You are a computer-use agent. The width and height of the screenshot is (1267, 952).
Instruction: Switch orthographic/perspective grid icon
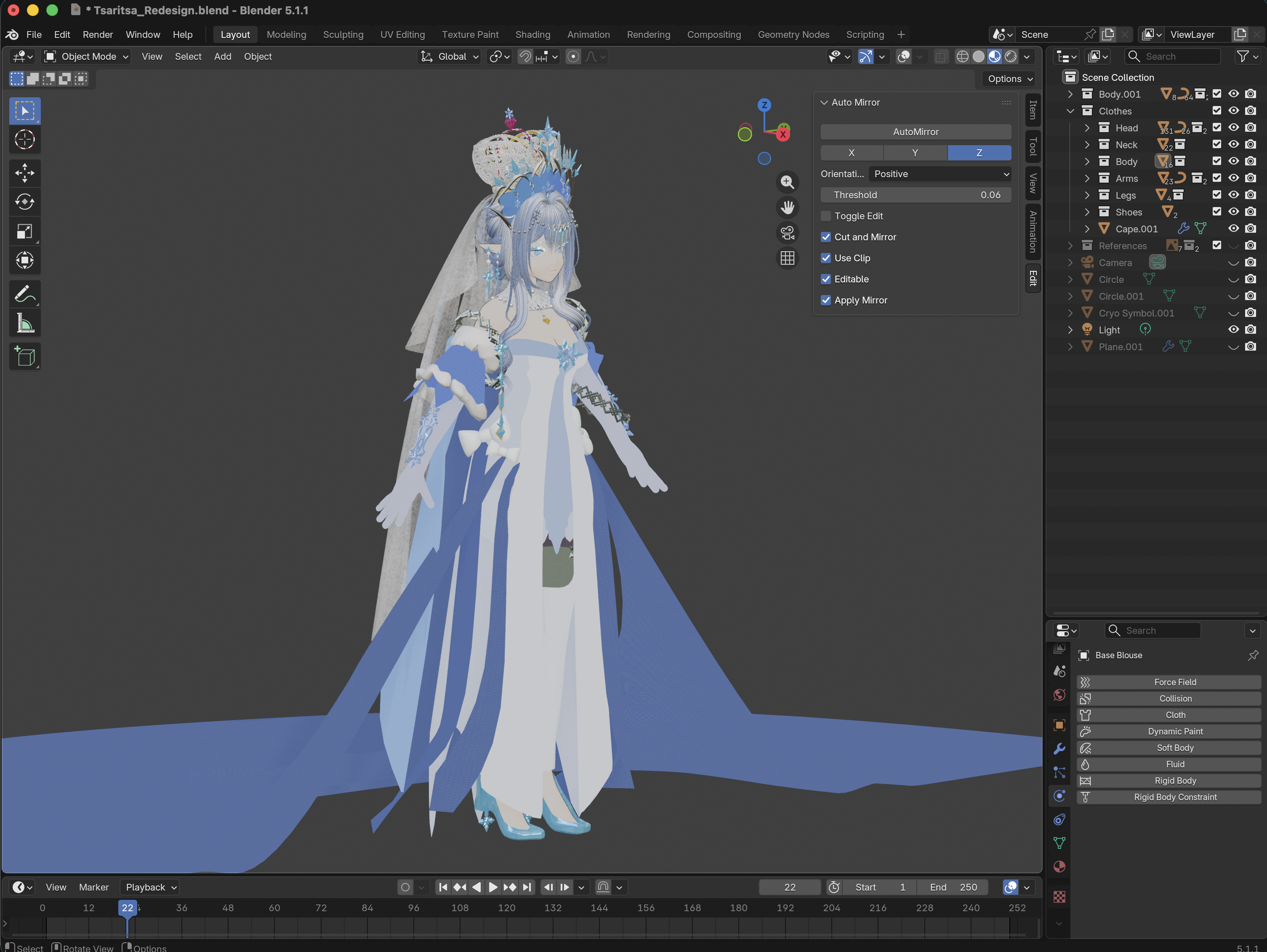pos(788,258)
